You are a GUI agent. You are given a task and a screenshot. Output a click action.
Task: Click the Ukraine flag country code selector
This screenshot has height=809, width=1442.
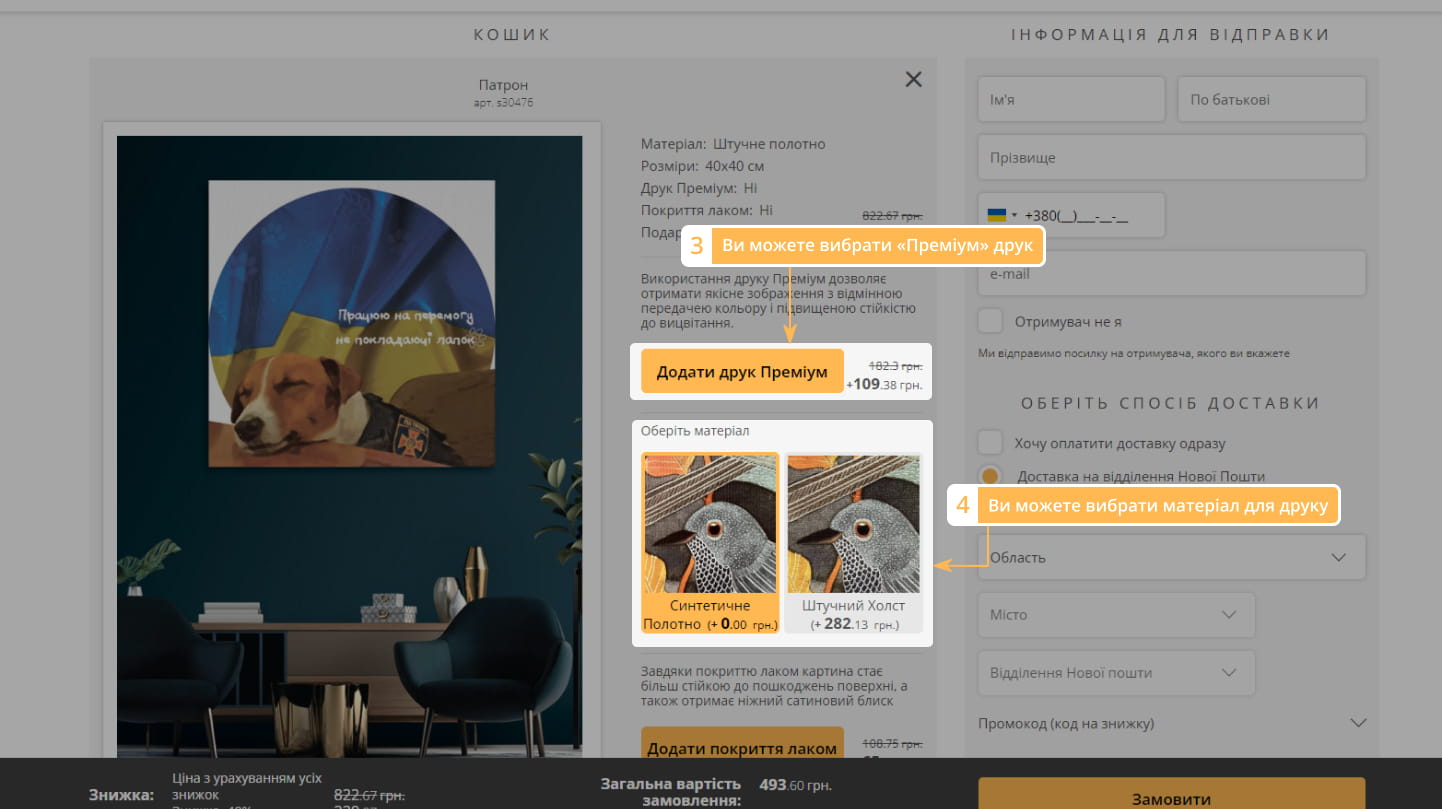pyautogui.click(x=1001, y=216)
